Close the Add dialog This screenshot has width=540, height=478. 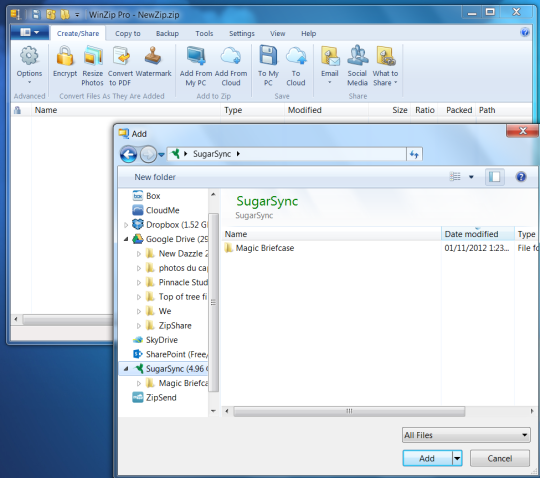[x=522, y=131]
